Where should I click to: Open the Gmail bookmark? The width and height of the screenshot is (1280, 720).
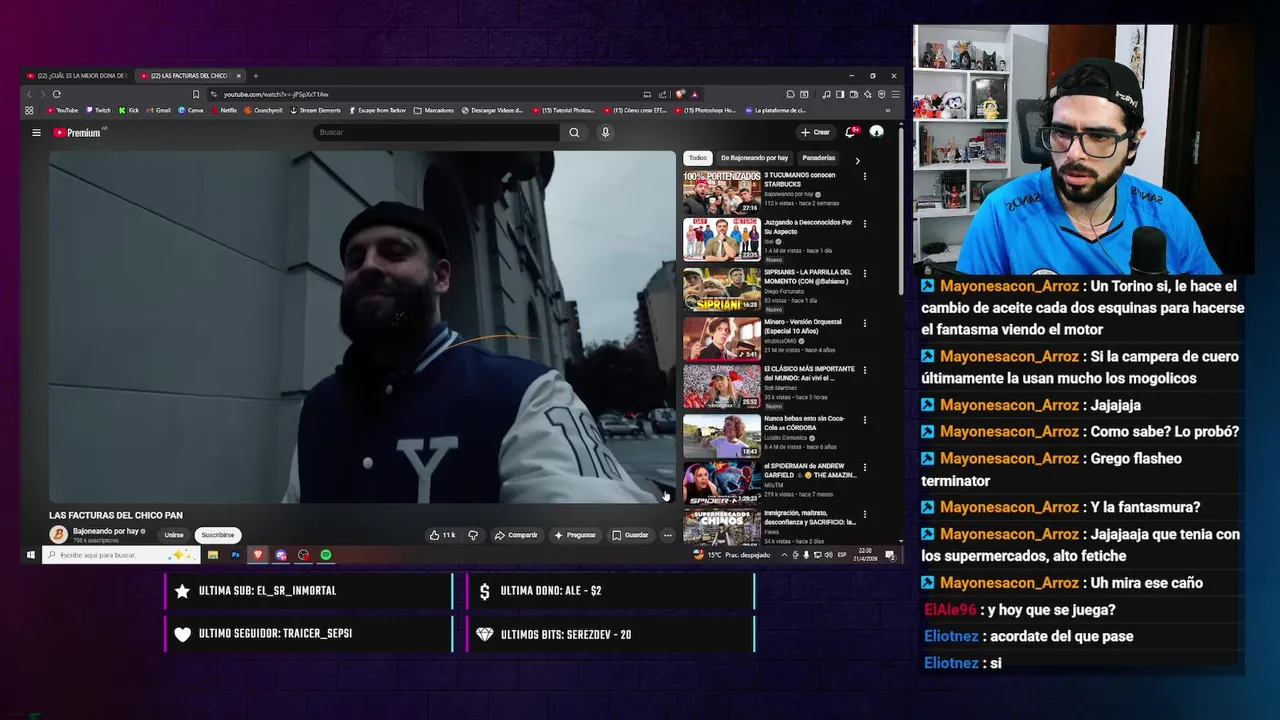[158, 110]
